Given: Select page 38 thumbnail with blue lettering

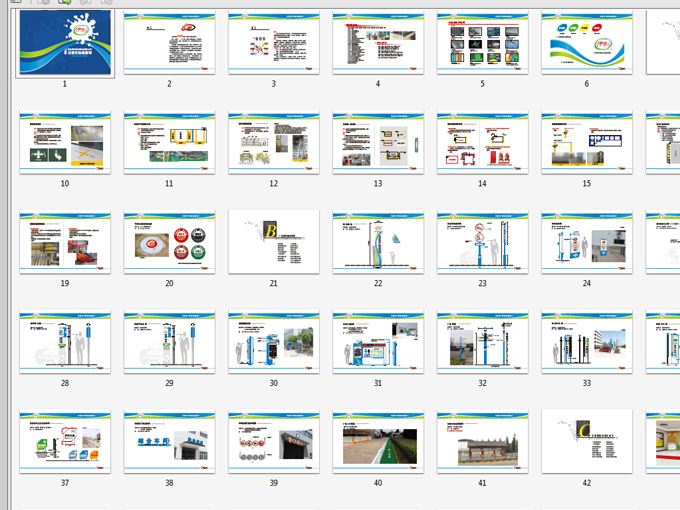Looking at the screenshot, I should (x=170, y=441).
